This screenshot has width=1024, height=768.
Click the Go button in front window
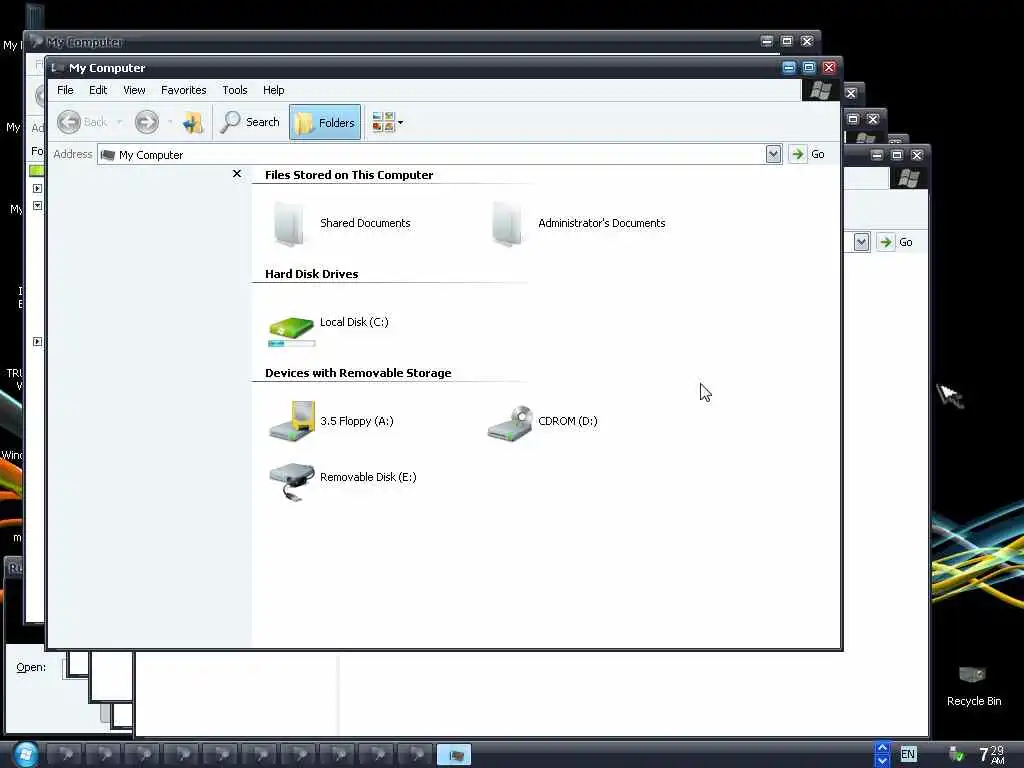tap(808, 154)
